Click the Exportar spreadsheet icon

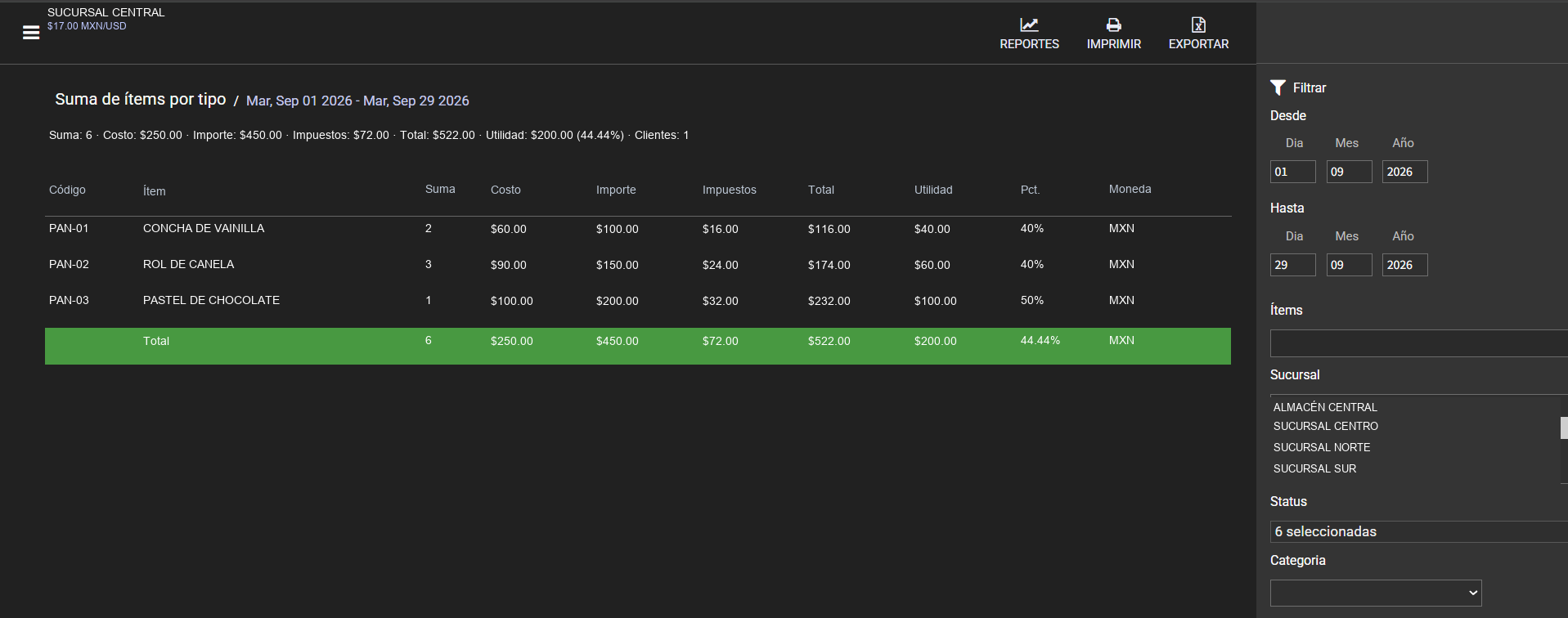[1198, 25]
